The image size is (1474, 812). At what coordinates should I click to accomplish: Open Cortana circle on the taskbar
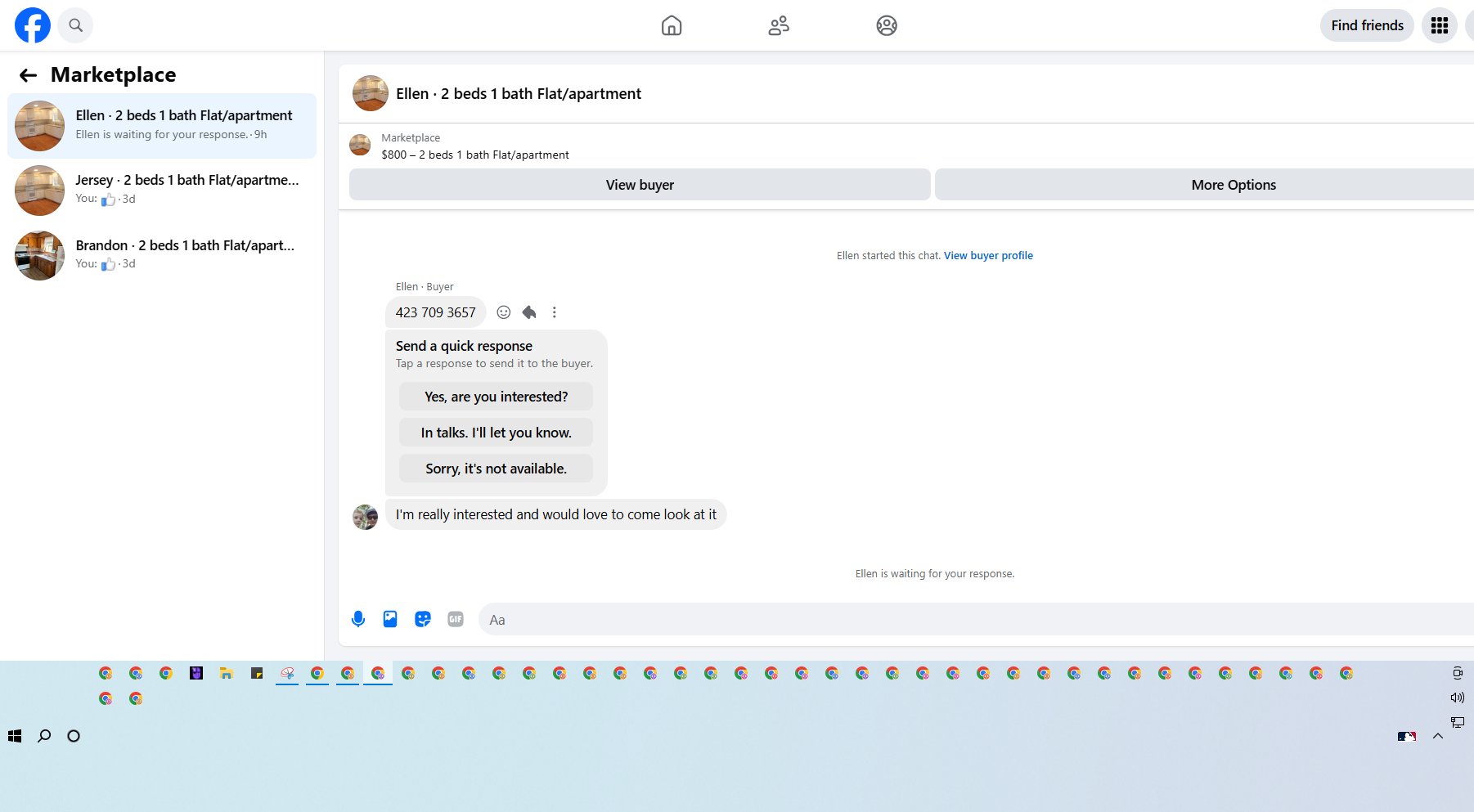(x=74, y=736)
